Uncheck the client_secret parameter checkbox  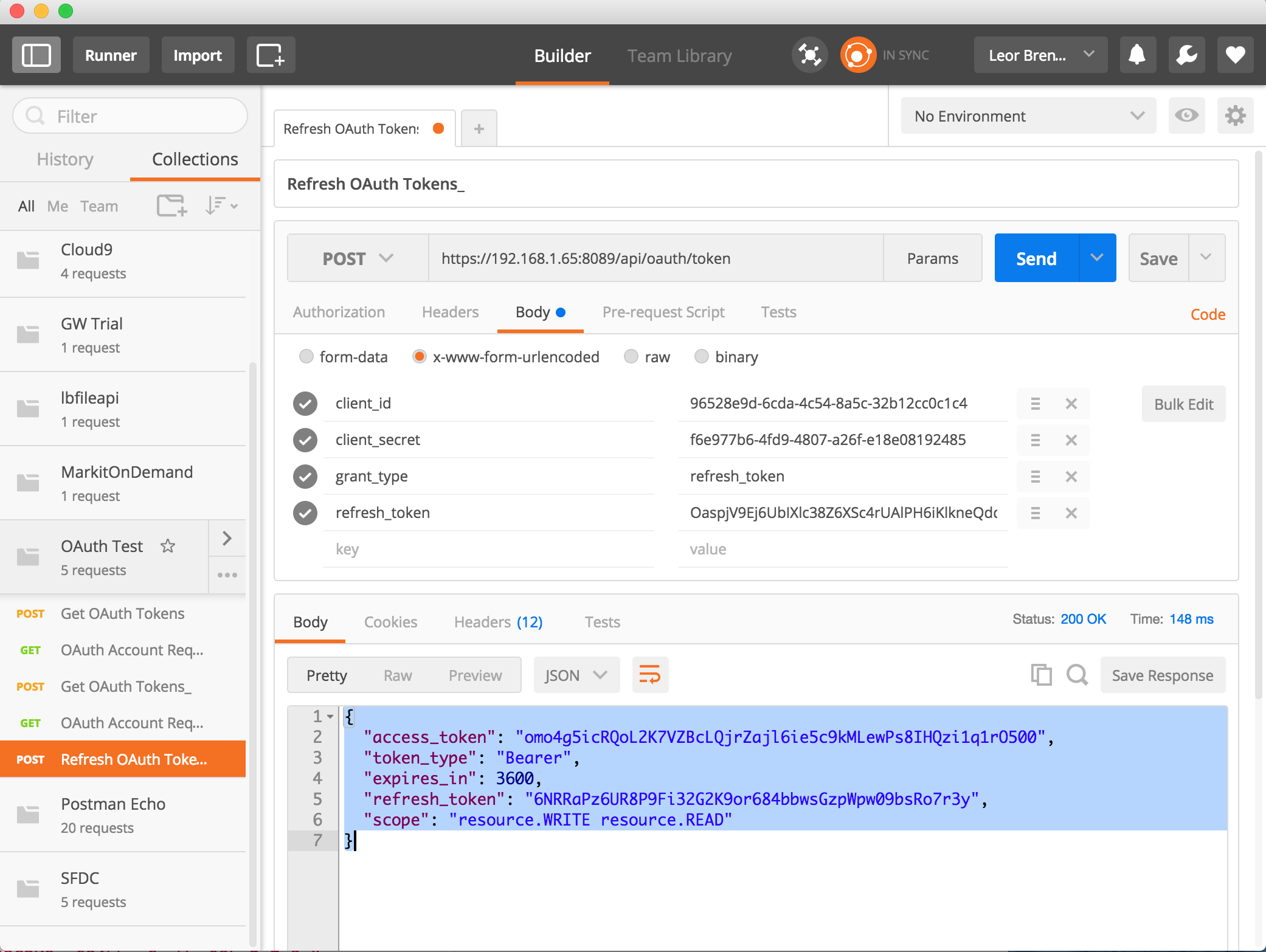(305, 440)
